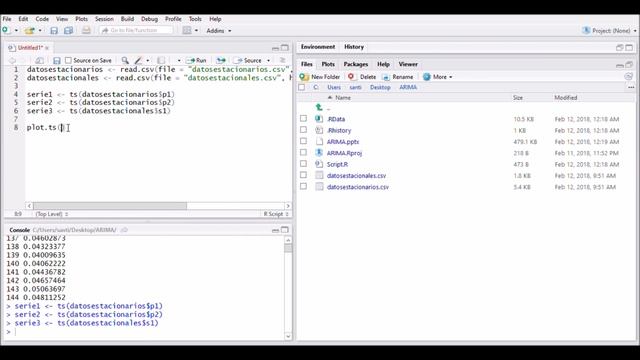Image resolution: width=640 pixels, height=360 pixels.
Task: Click the editor back navigation arrow
Action: (12, 60)
